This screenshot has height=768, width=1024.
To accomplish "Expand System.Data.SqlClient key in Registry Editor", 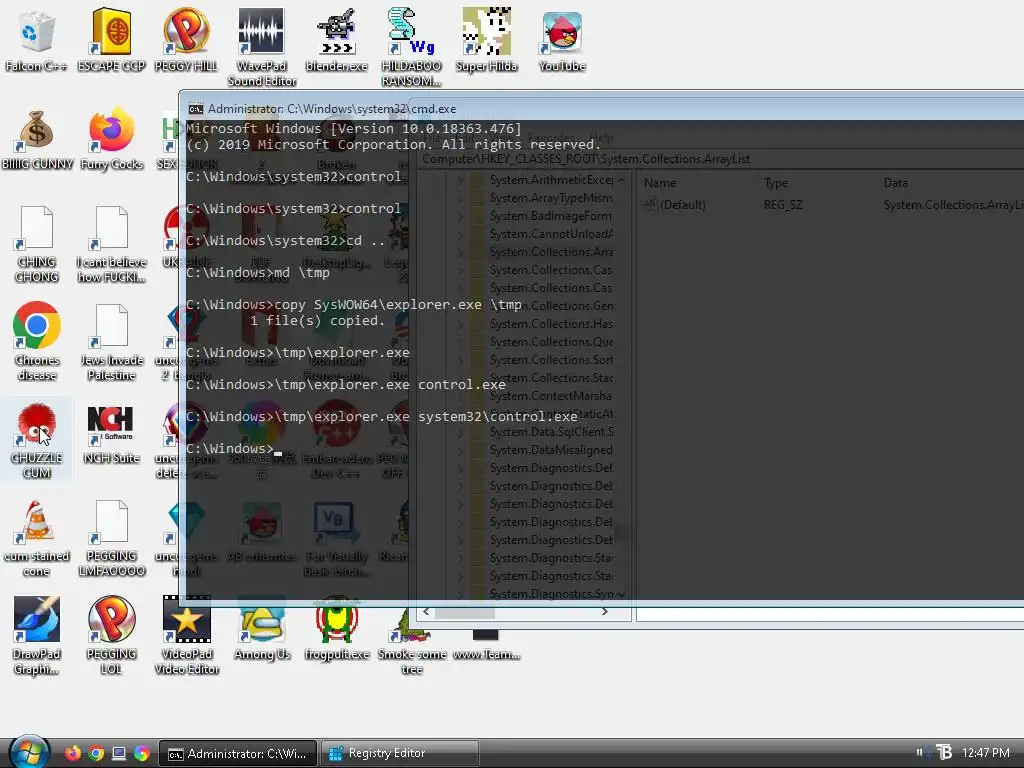I will point(460,432).
